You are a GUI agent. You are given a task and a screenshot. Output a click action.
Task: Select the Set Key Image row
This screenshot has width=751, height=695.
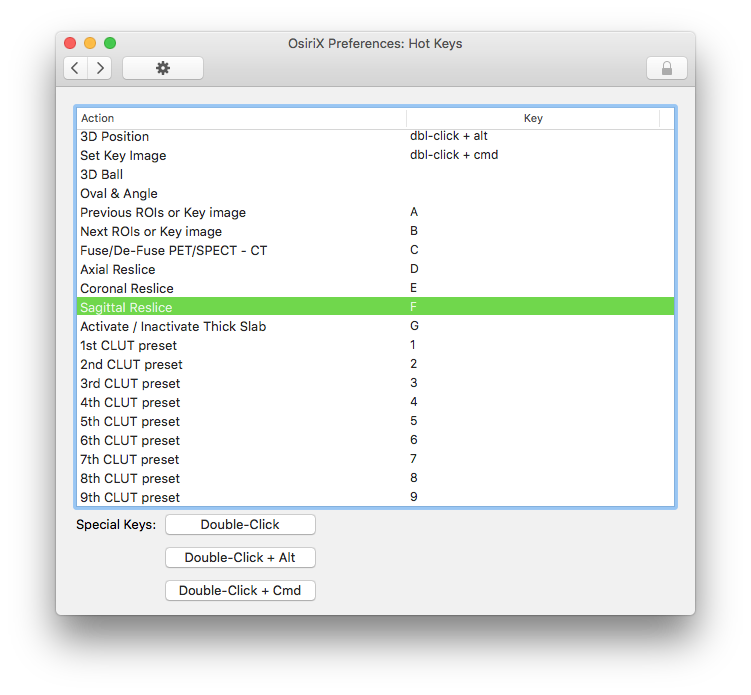tap(376, 156)
